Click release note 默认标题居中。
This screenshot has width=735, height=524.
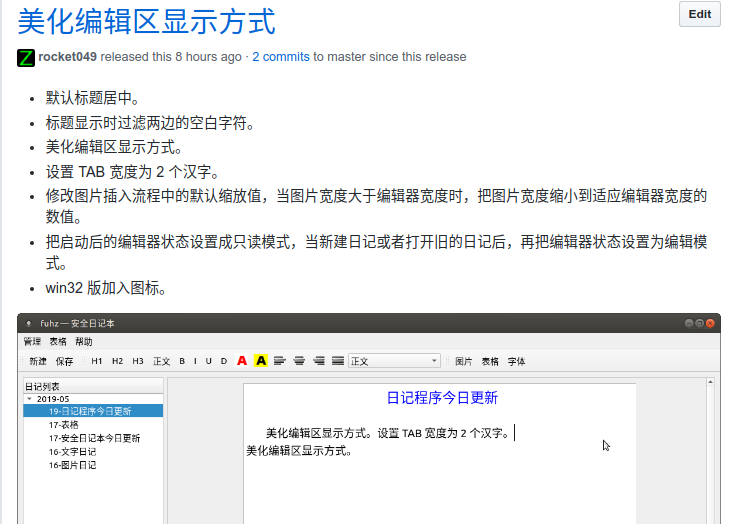(x=93, y=98)
